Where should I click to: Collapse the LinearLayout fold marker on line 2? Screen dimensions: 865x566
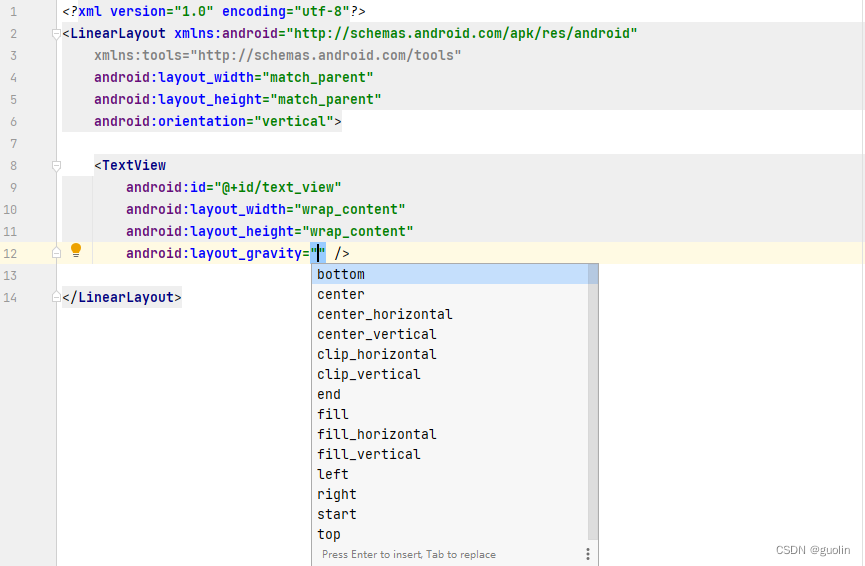[x=56, y=34]
